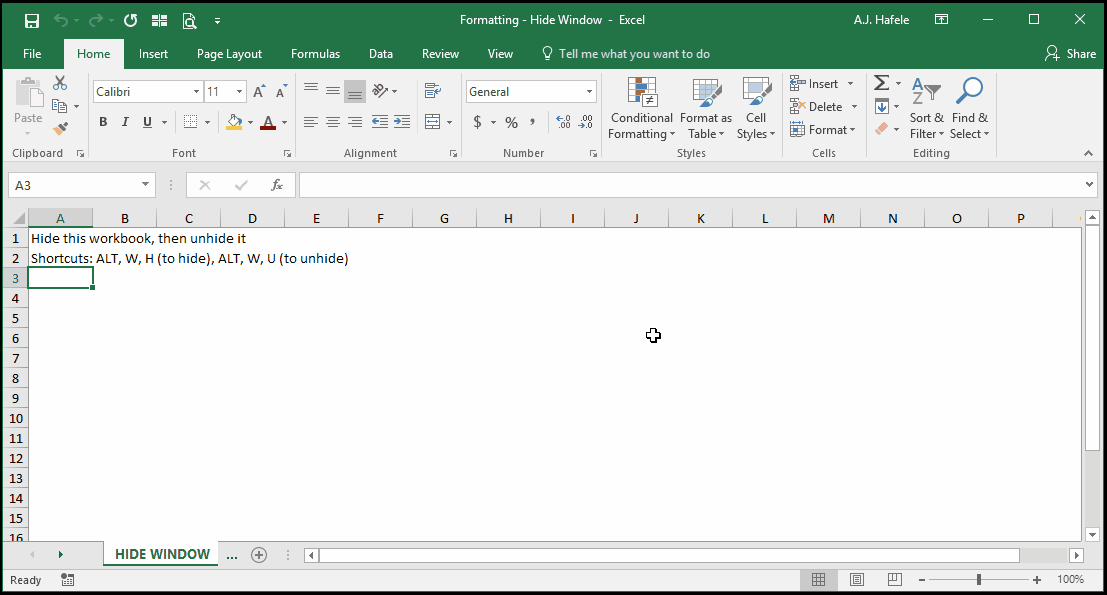
Task: Expand the font size dropdown
Action: point(239,92)
